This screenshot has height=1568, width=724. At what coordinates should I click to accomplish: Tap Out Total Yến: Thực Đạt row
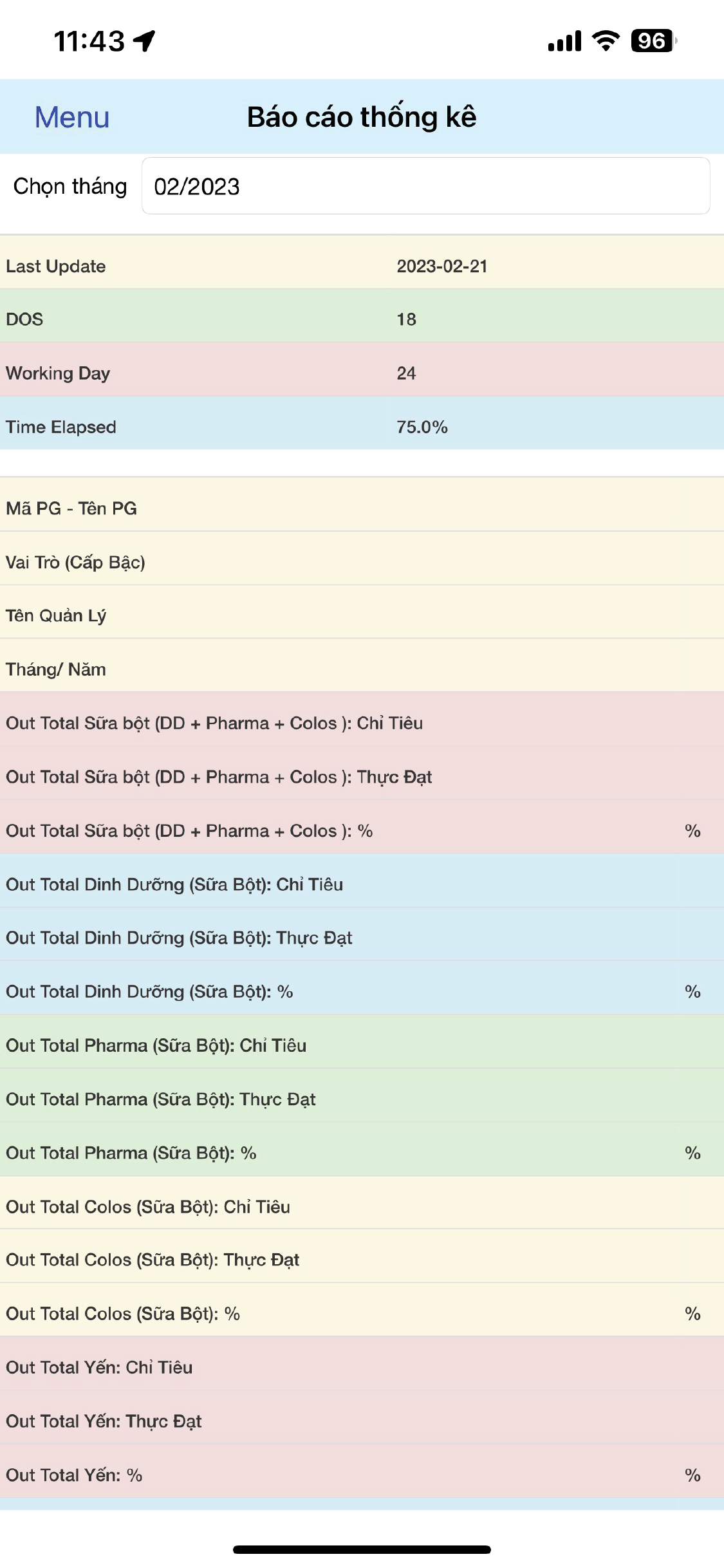click(x=362, y=1421)
